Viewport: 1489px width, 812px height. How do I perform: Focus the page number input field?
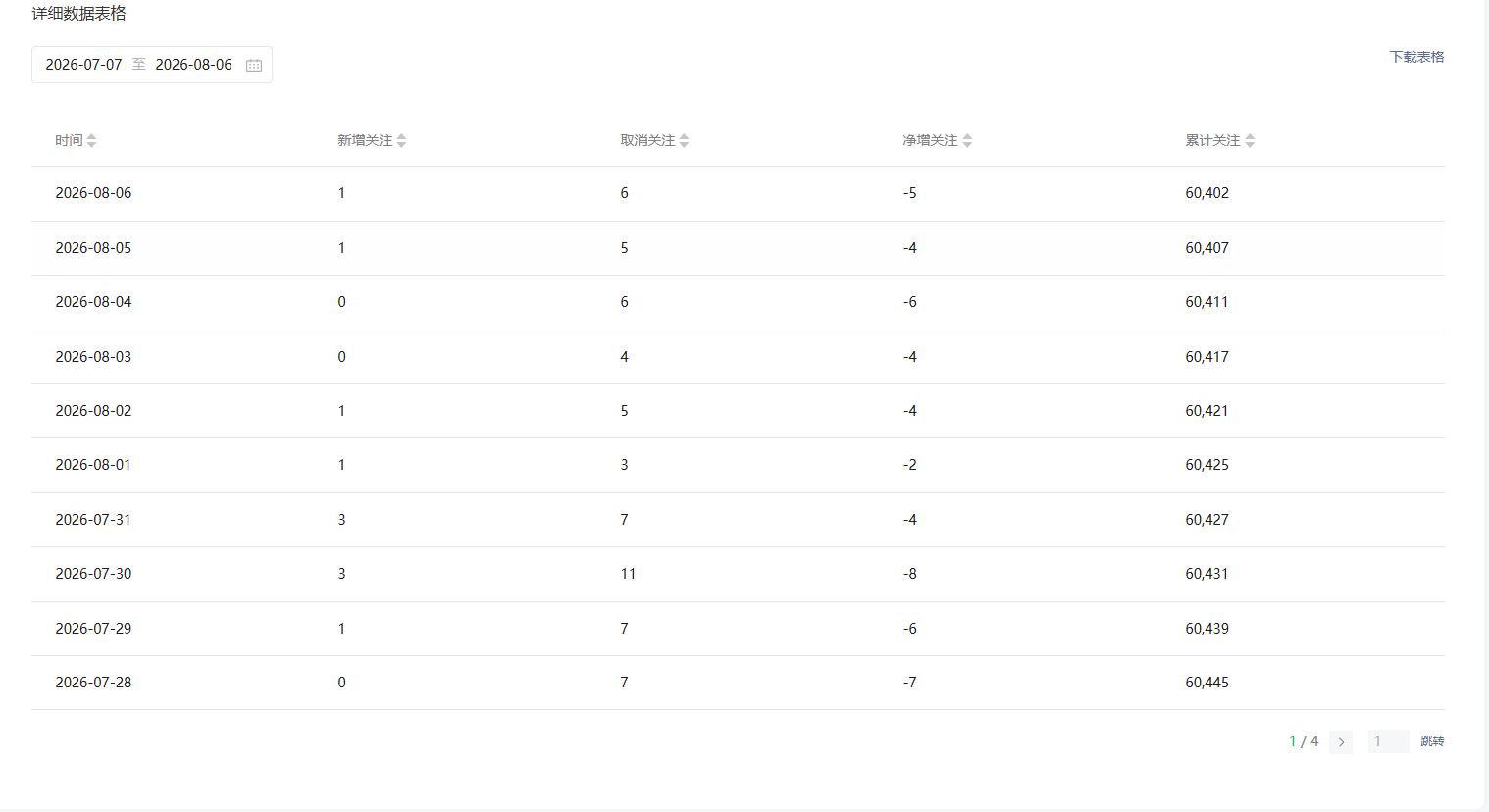pos(1388,741)
